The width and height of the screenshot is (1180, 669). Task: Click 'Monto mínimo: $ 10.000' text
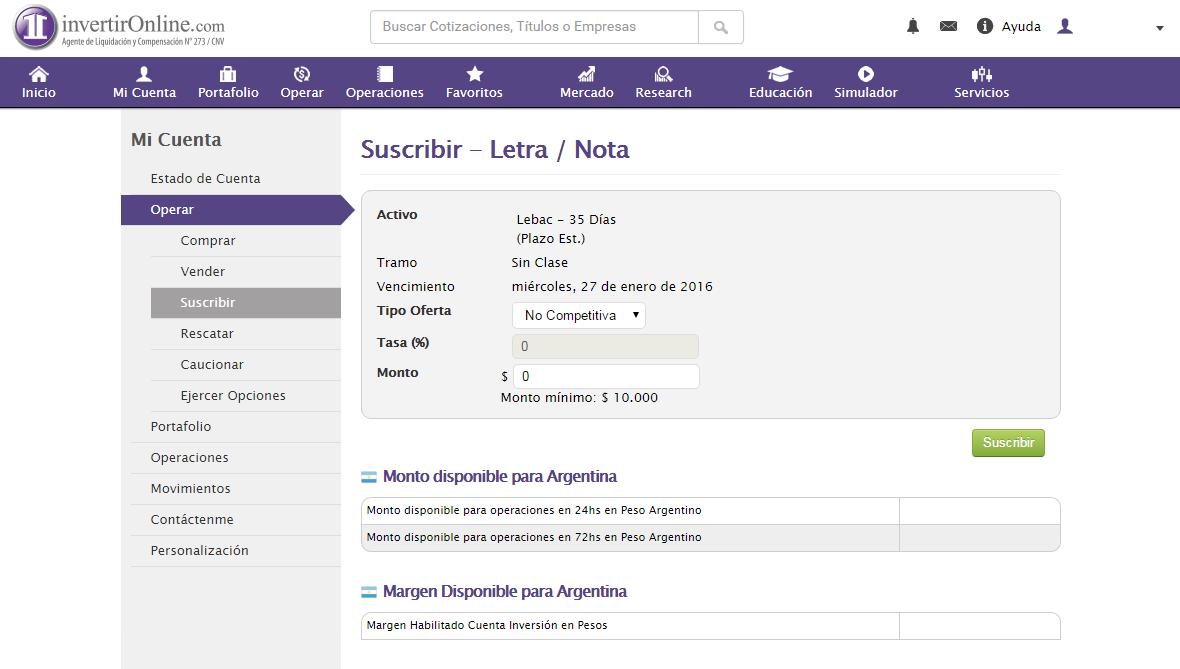click(x=579, y=397)
